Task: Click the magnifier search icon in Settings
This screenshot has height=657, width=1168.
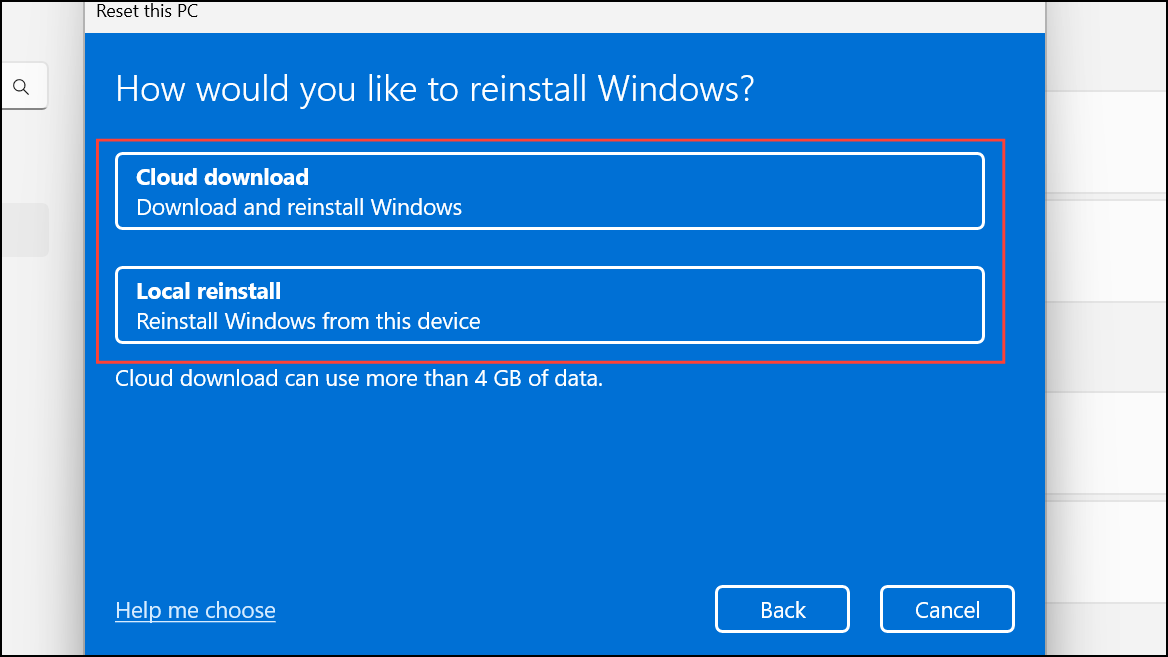Action: click(21, 87)
